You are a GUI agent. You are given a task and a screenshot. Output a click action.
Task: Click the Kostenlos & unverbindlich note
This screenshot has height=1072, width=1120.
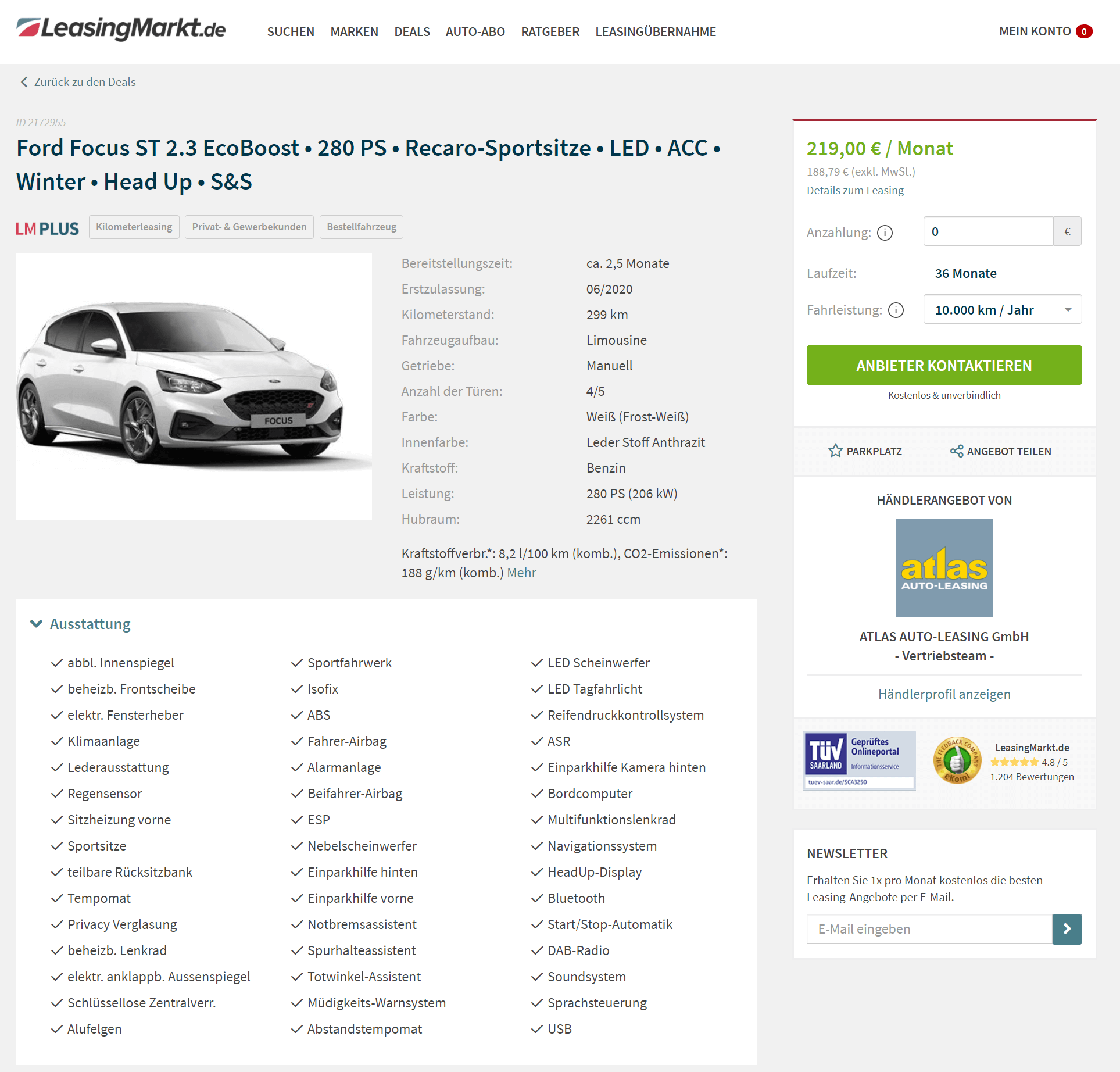point(944,395)
